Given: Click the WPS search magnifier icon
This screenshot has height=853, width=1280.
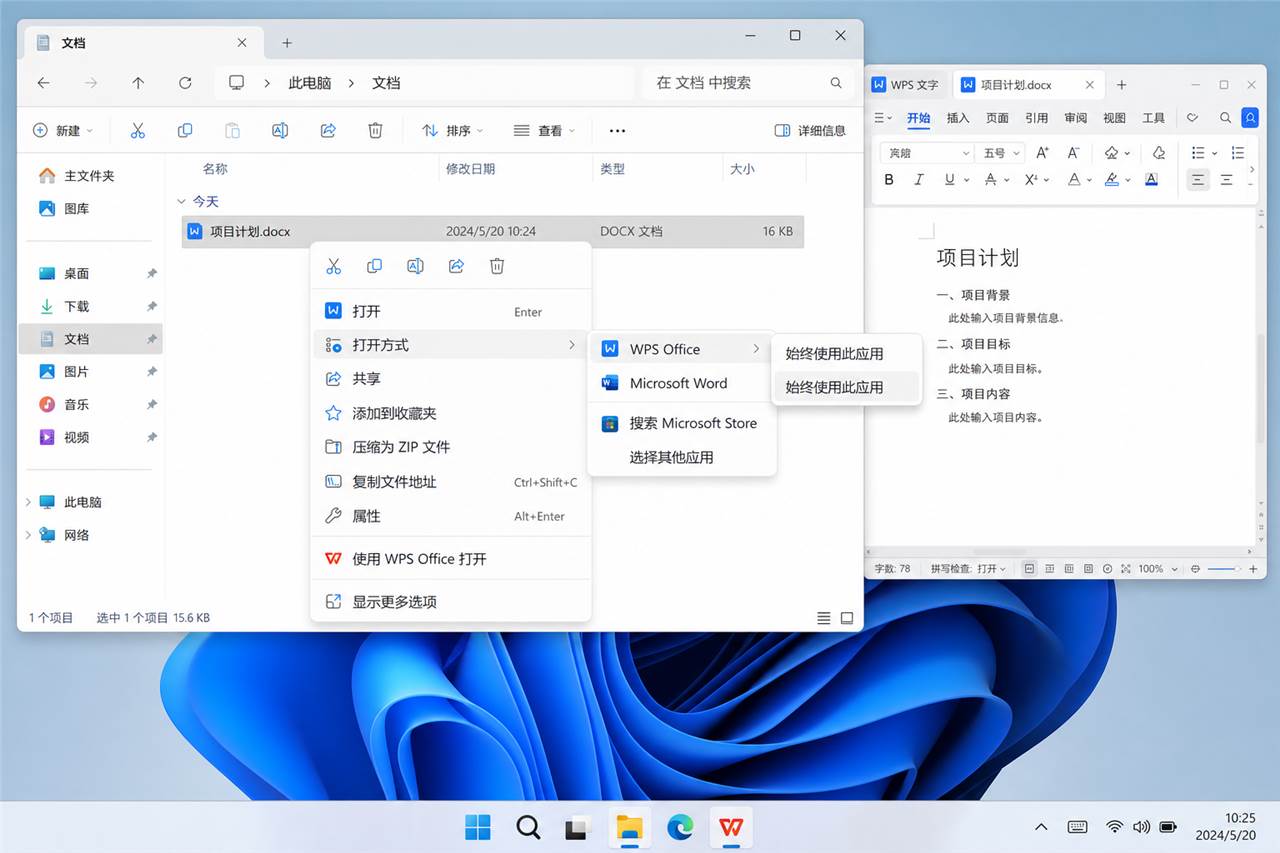Looking at the screenshot, I should tap(1225, 118).
